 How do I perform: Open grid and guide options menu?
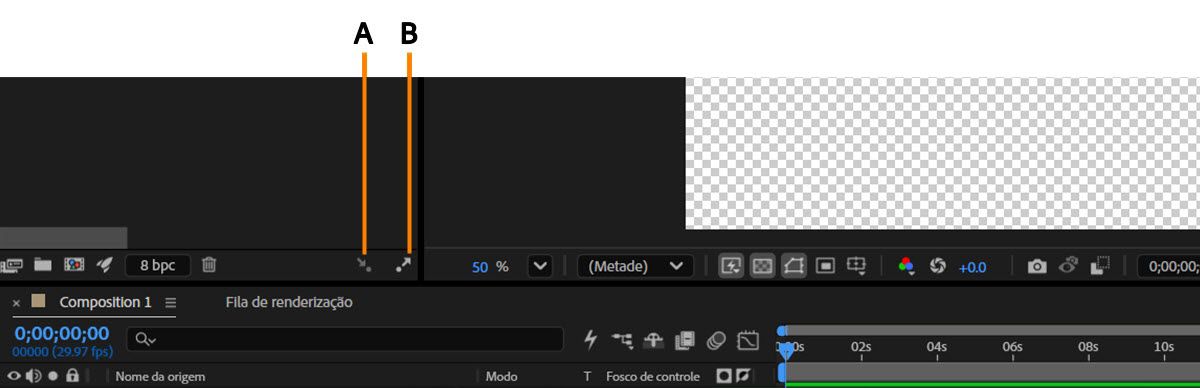pos(857,266)
